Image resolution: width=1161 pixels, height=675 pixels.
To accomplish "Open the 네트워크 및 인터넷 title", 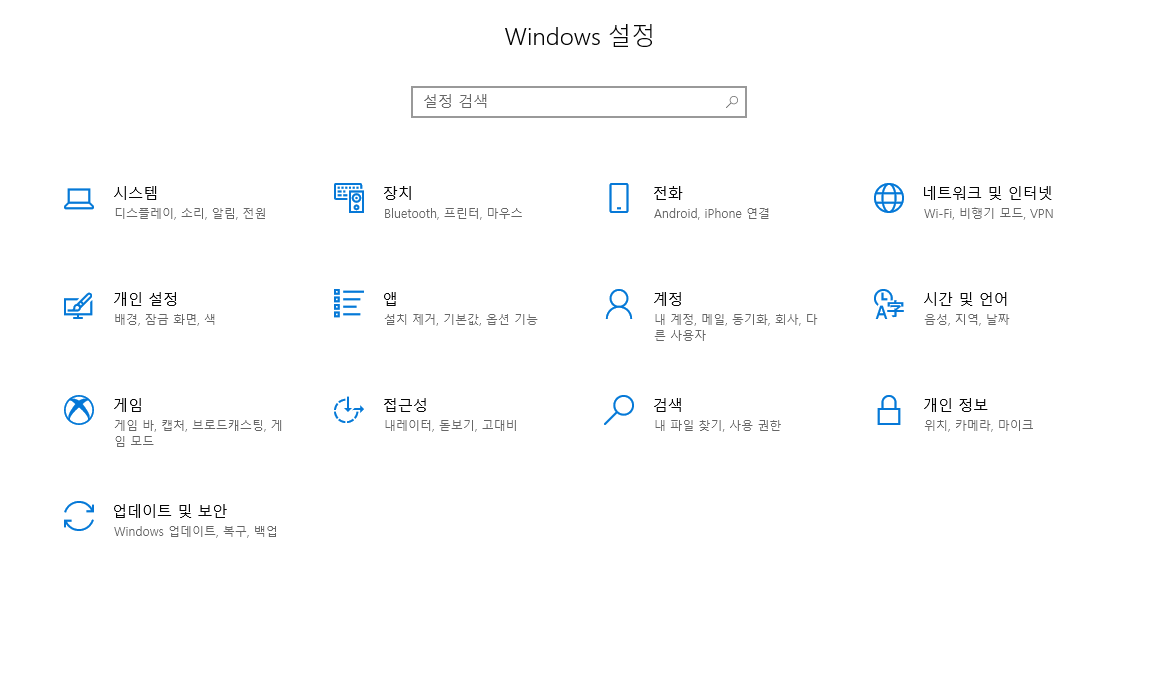I will pos(988,193).
